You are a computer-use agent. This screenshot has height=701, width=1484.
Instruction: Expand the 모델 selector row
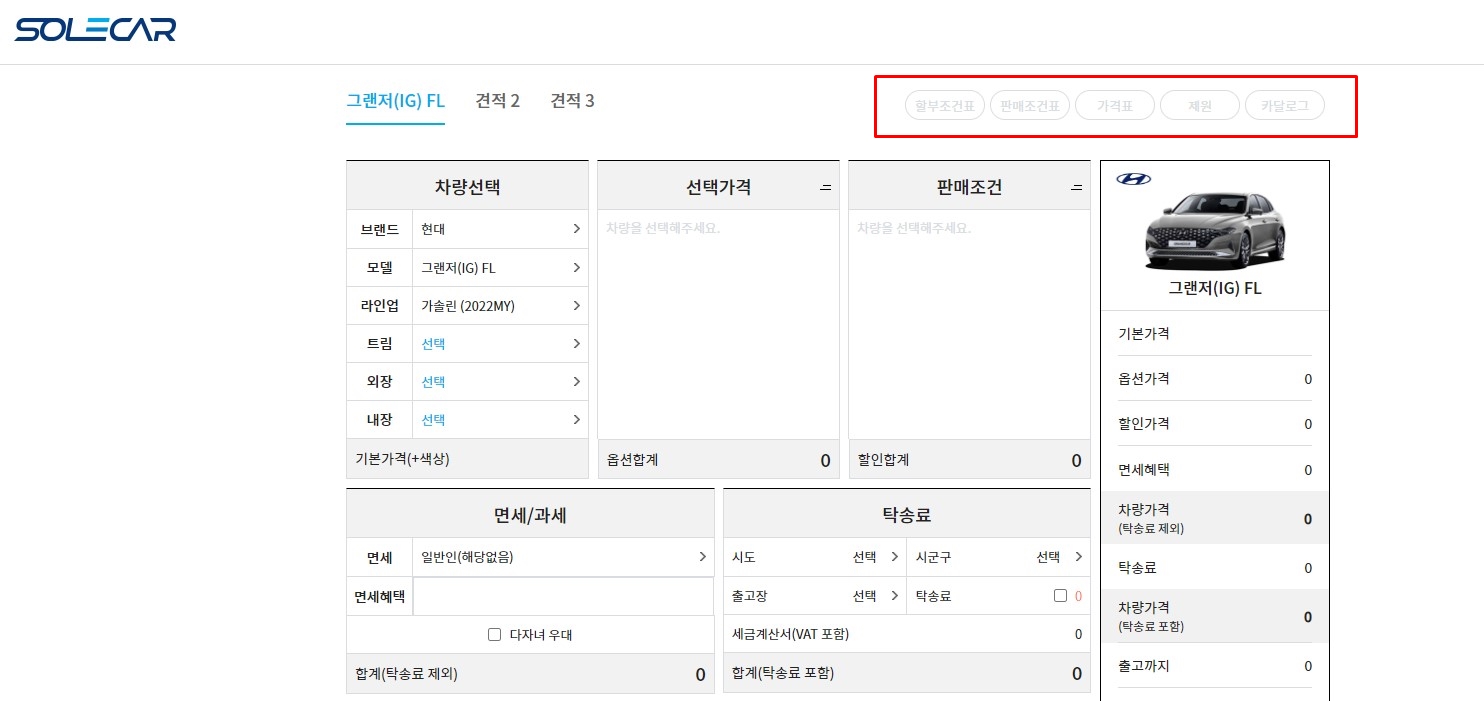click(500, 268)
